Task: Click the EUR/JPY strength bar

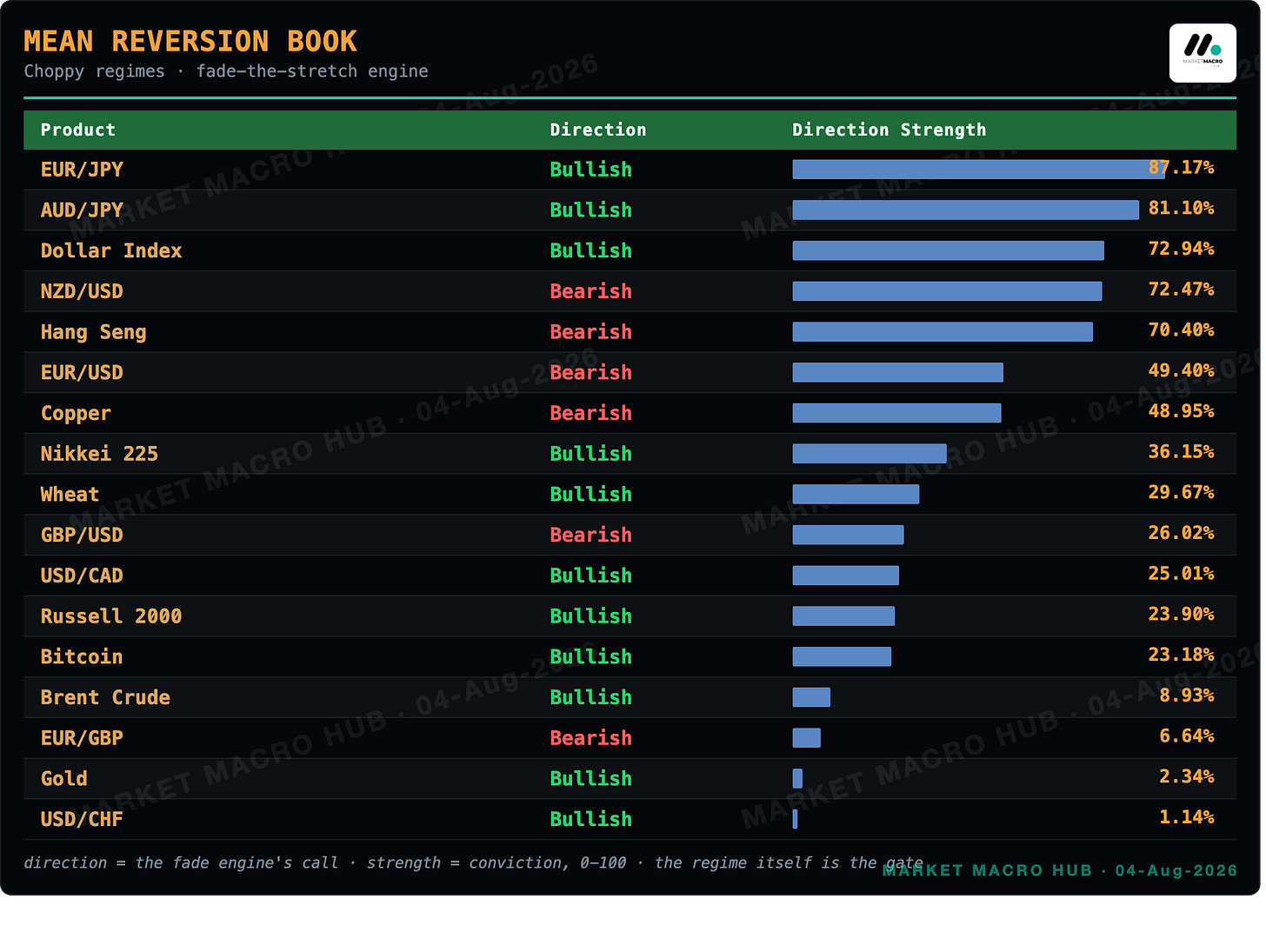Action: [978, 170]
